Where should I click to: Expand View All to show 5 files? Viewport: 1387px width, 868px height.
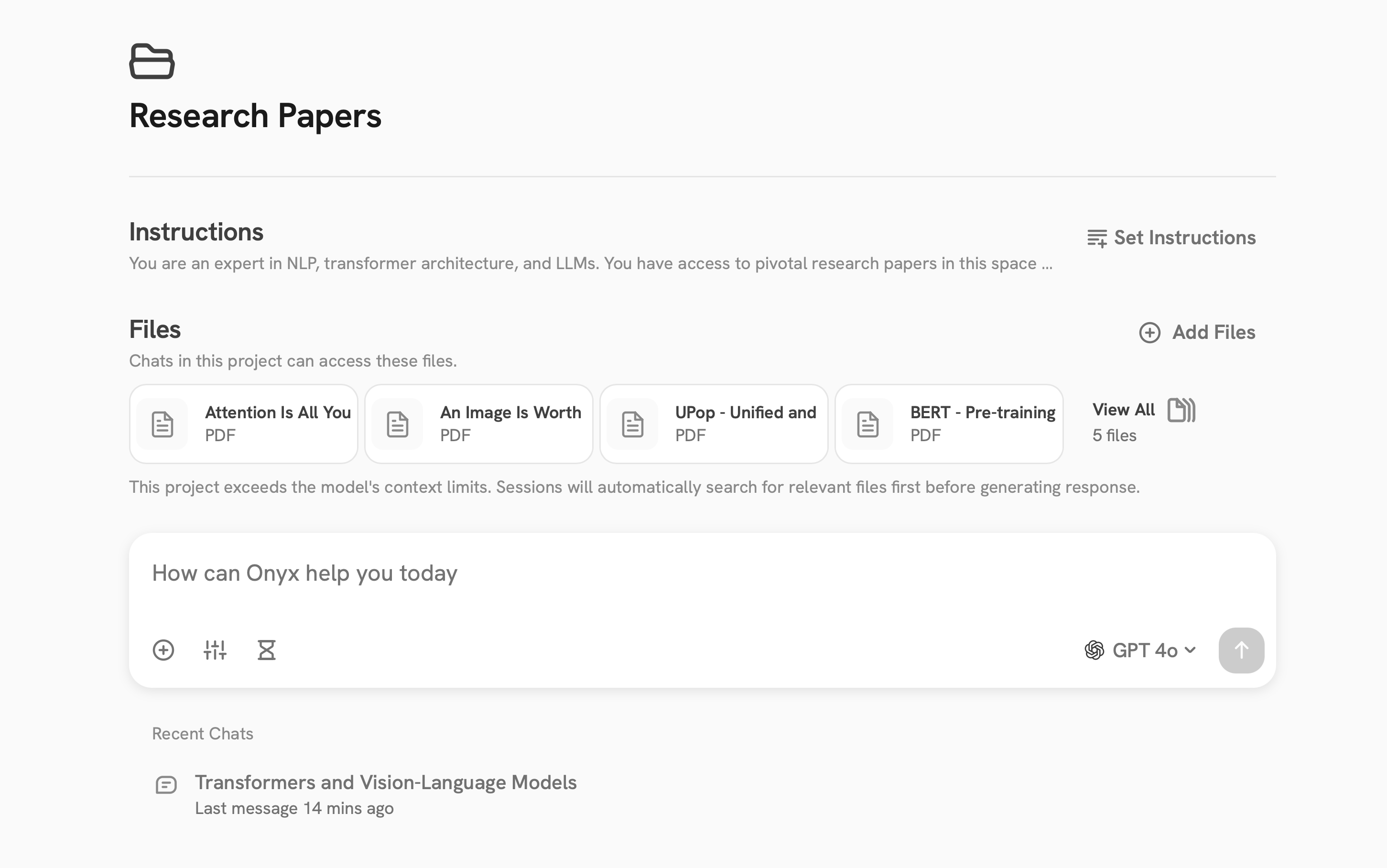(x=1123, y=410)
